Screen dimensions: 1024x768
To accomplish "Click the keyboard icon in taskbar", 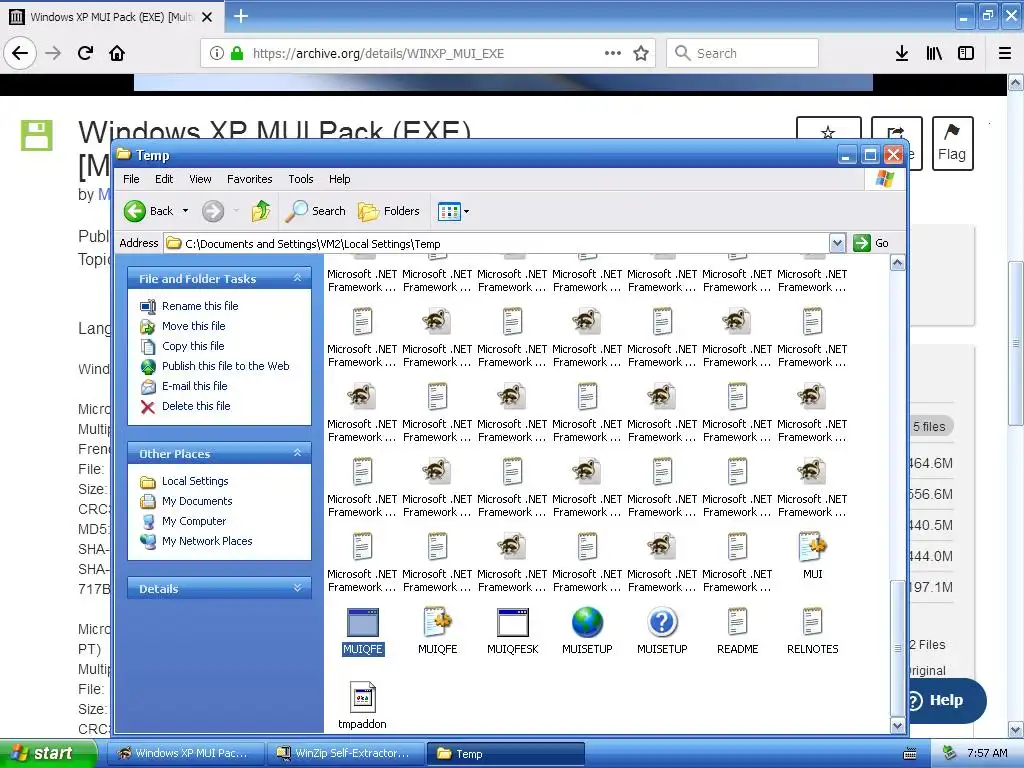I will (x=909, y=754).
